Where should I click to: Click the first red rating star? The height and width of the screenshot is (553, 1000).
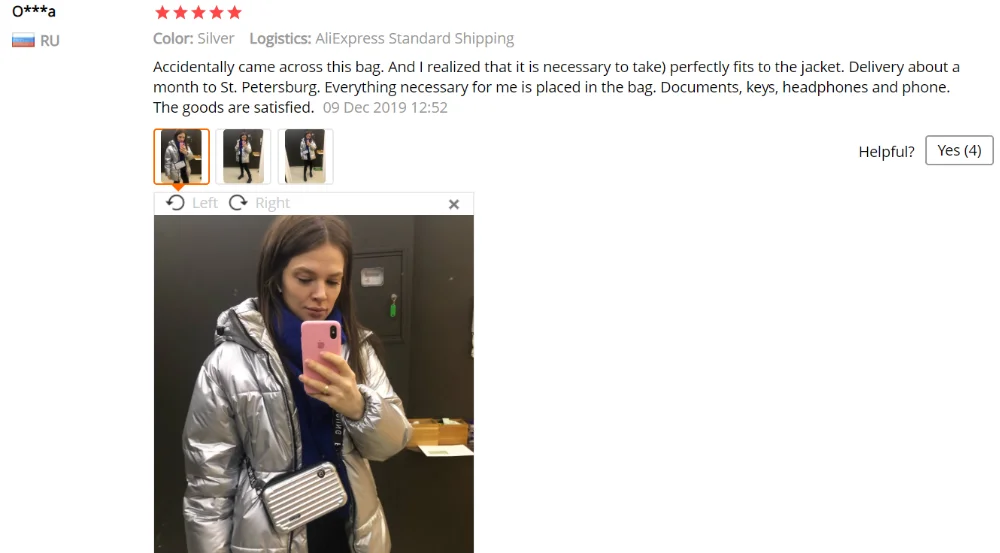163,12
